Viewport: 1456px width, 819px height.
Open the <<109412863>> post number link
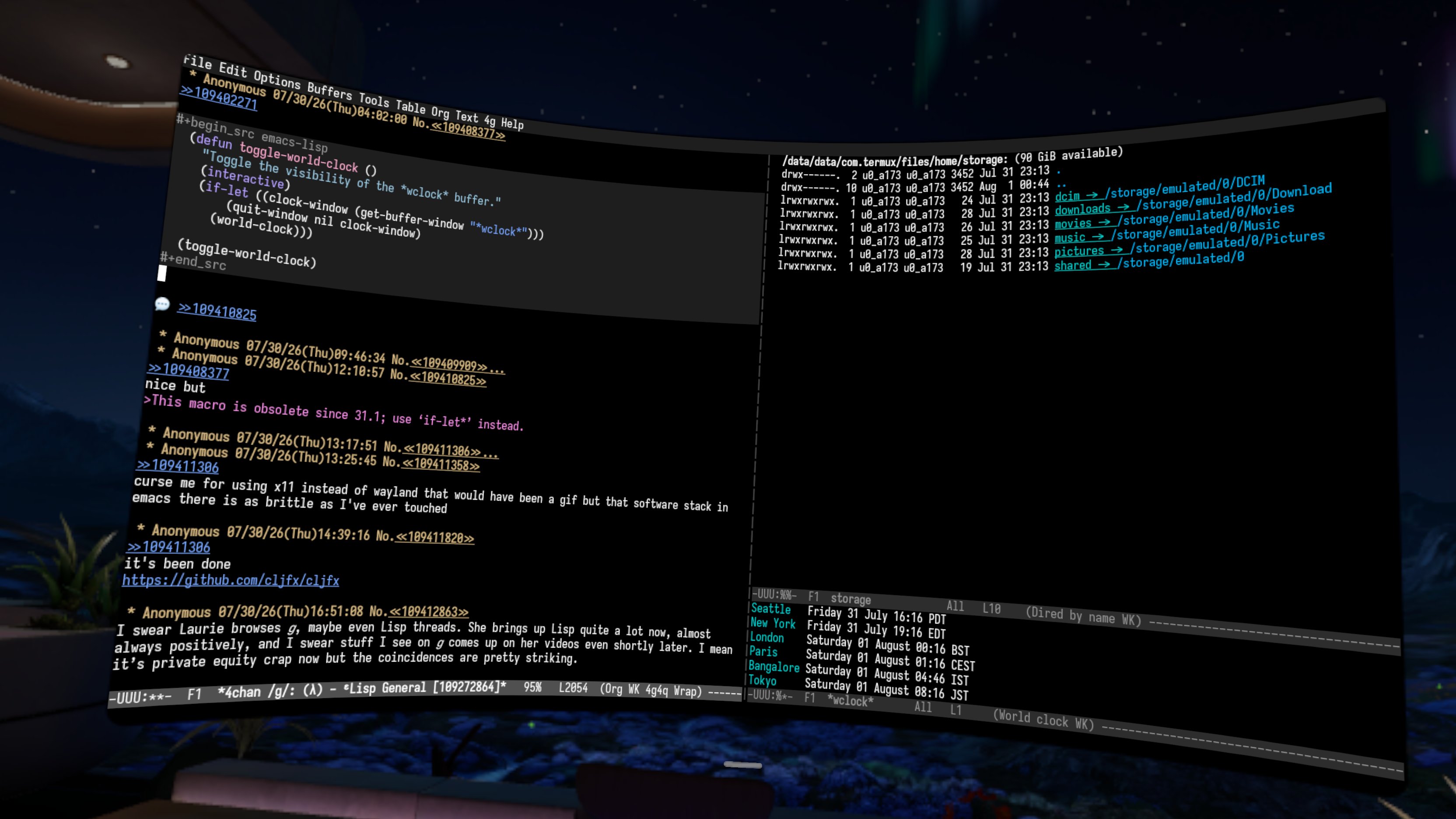tap(429, 612)
